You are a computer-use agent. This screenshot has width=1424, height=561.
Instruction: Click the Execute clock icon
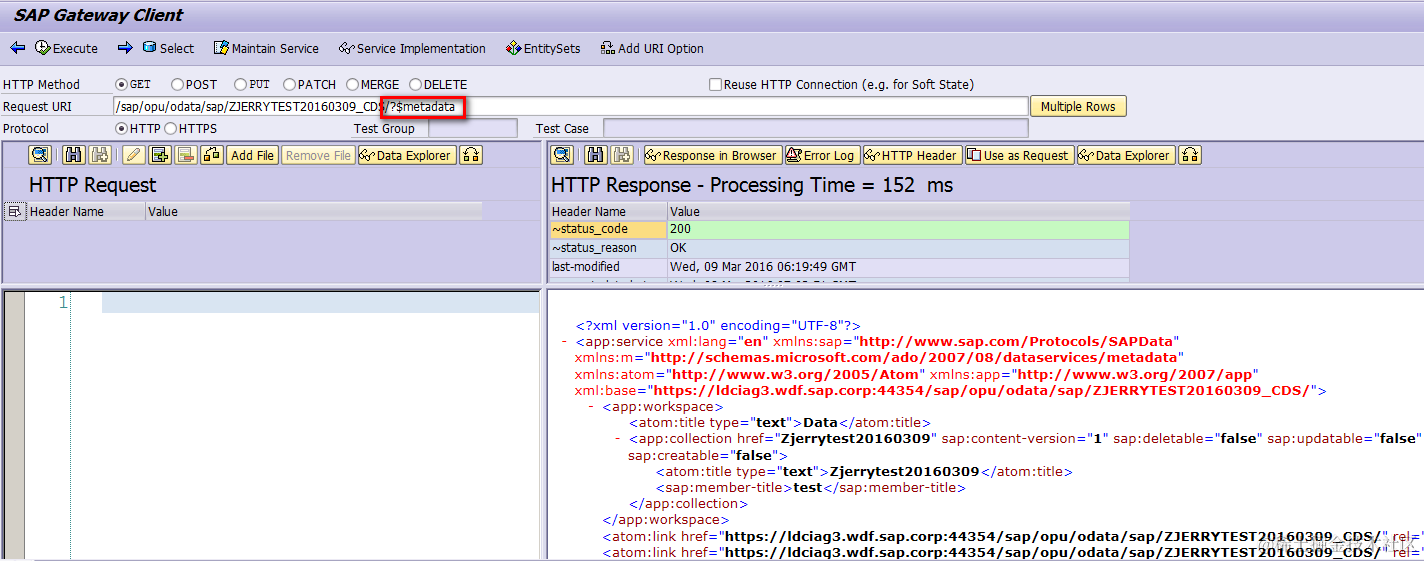point(43,48)
